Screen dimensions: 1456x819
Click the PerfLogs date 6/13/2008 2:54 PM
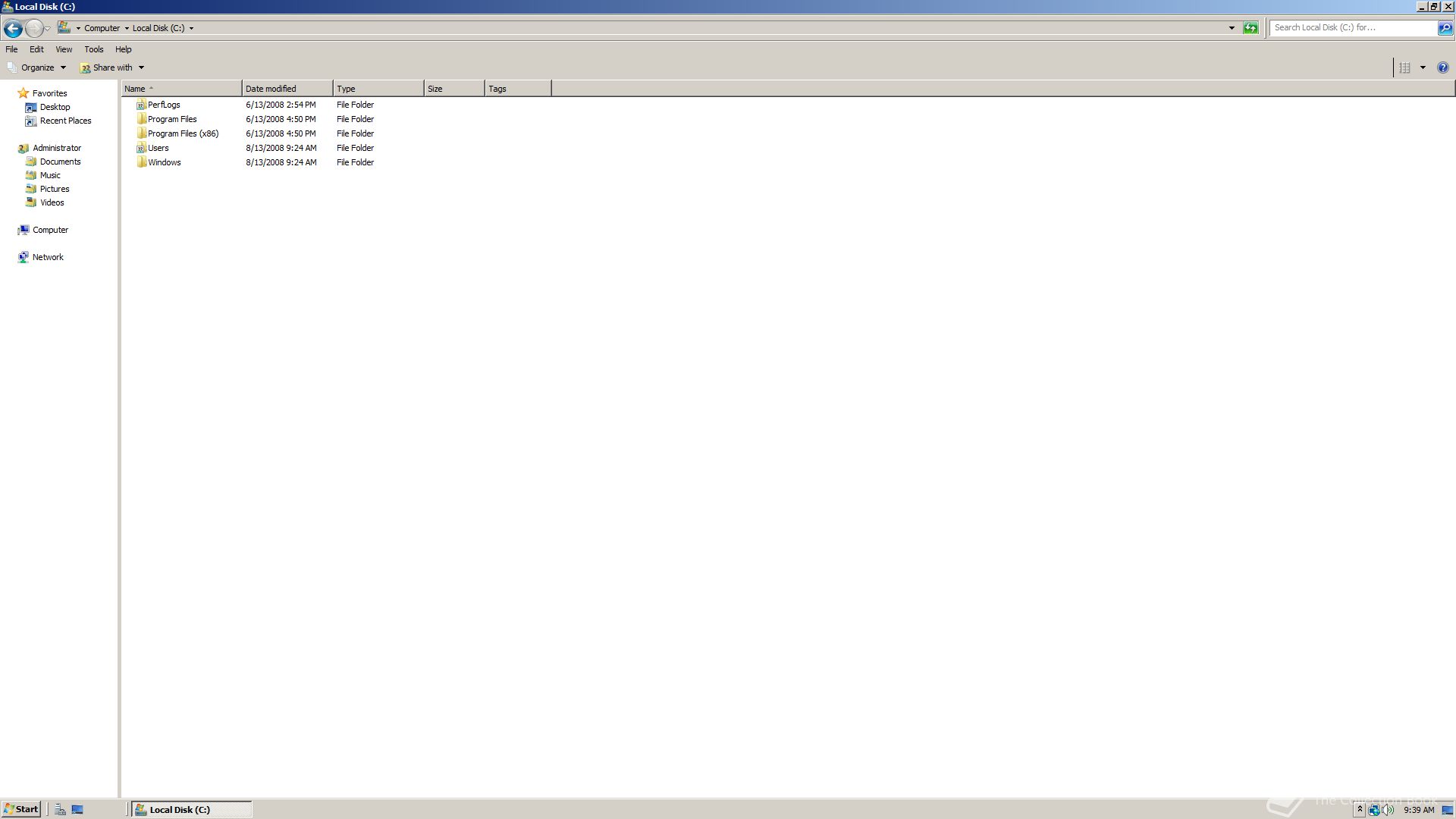pyautogui.click(x=281, y=105)
